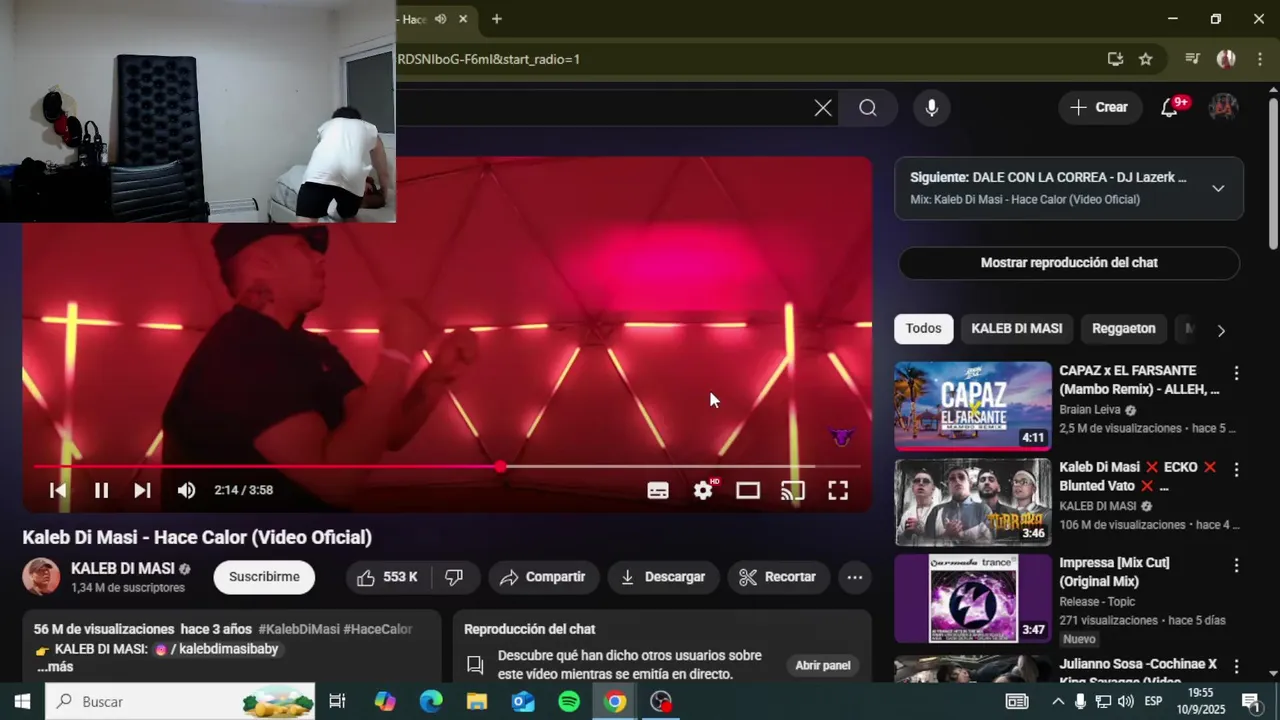Close the current Chrome tab
1280x720 pixels.
[x=463, y=19]
